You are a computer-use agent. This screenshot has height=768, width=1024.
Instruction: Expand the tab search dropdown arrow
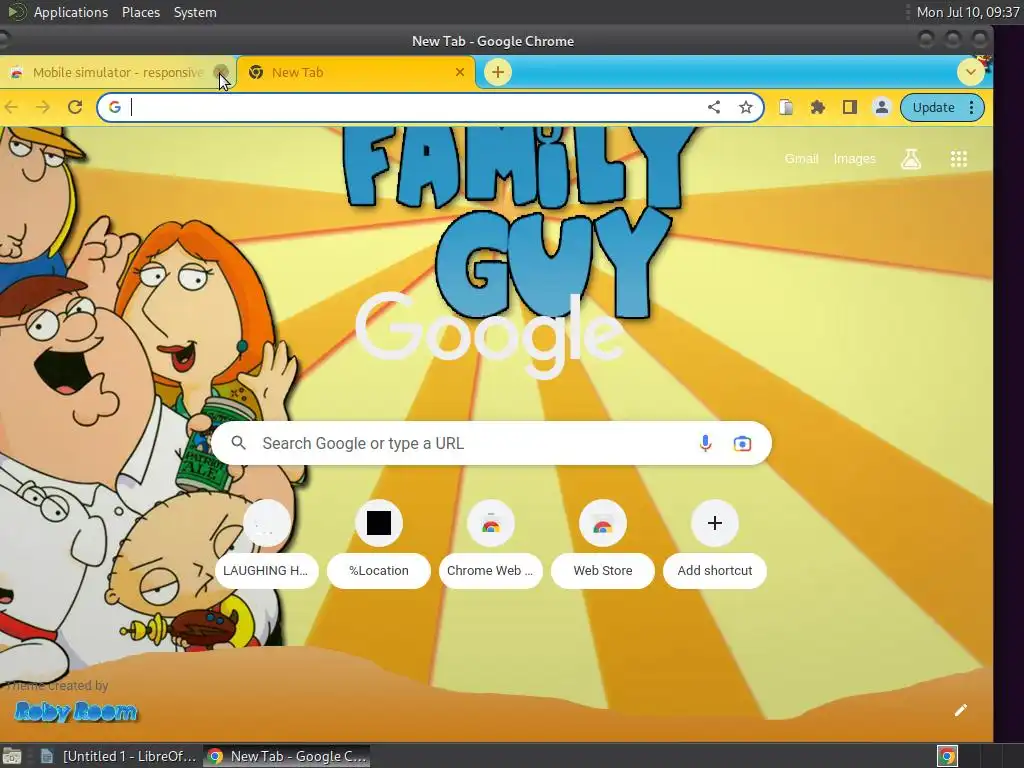click(971, 72)
